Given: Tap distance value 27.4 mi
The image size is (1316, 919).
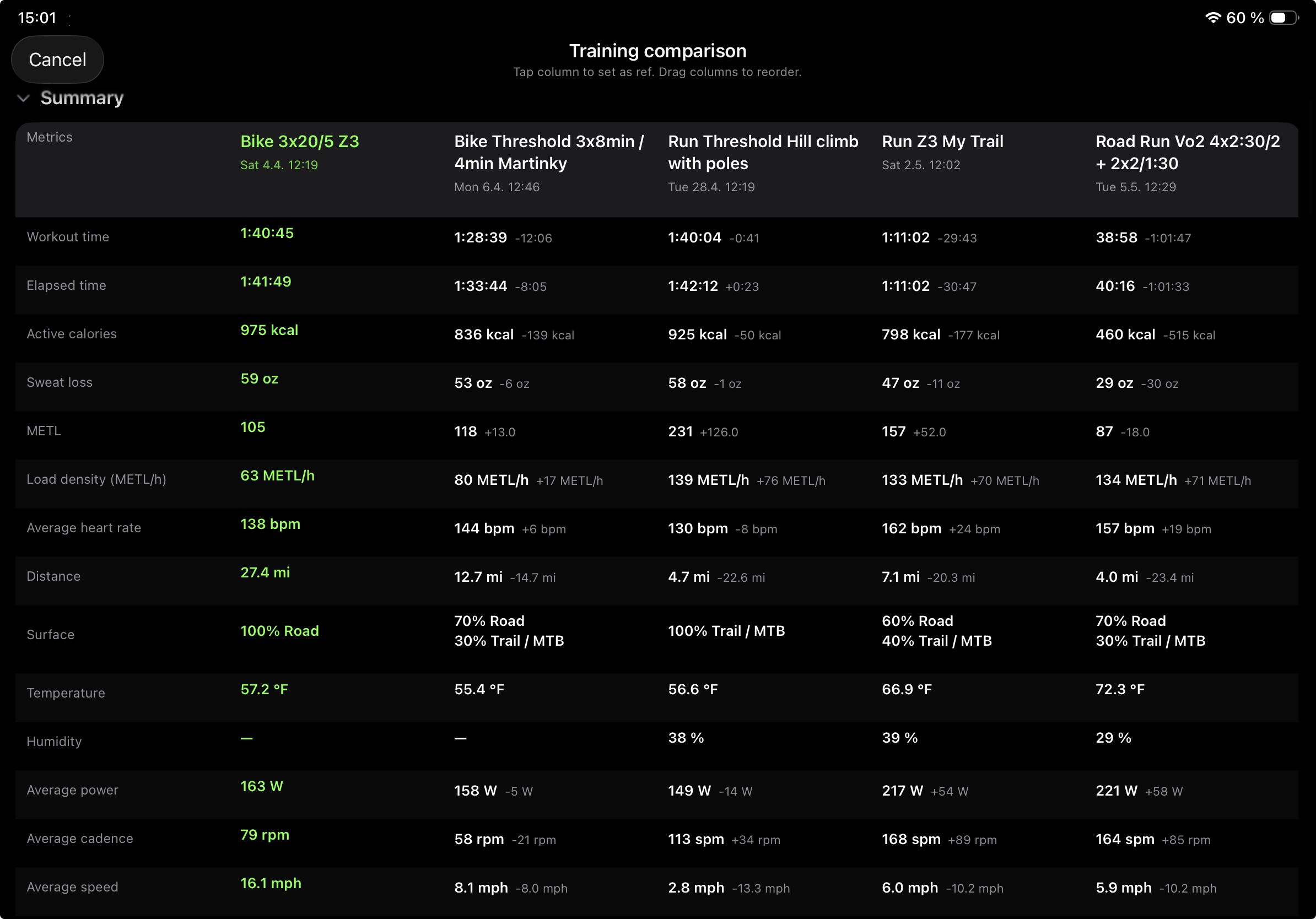Looking at the screenshot, I should point(265,572).
